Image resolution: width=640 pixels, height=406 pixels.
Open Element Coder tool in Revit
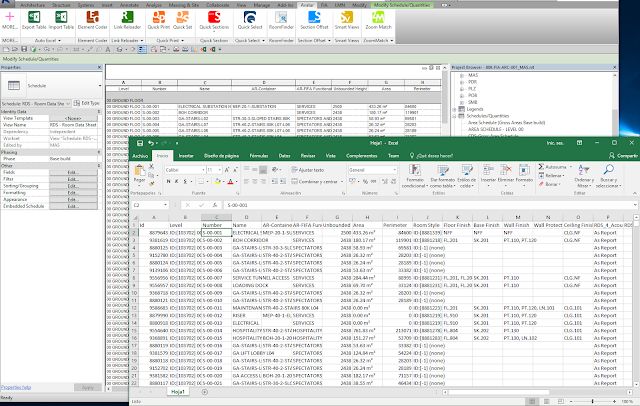[x=93, y=20]
